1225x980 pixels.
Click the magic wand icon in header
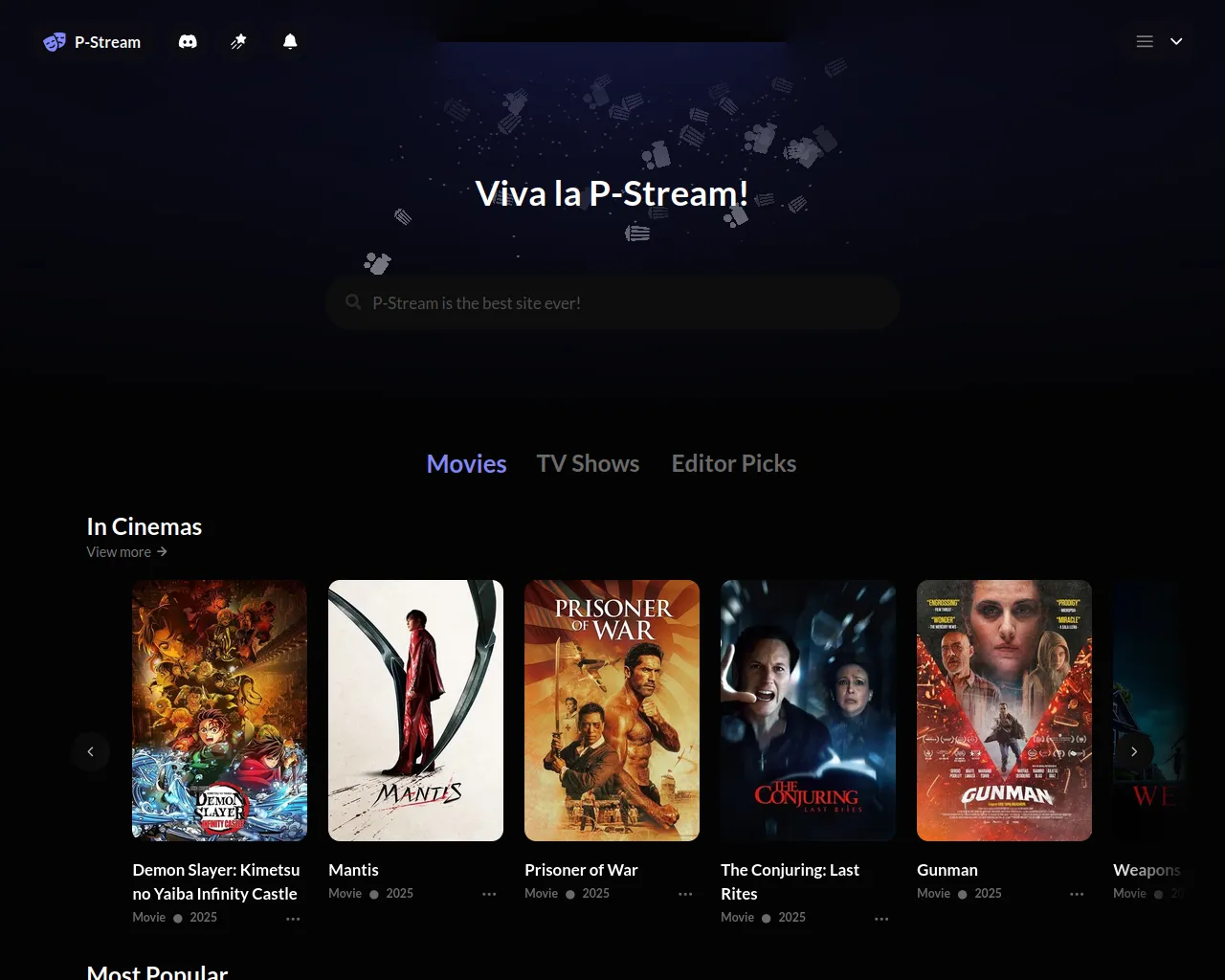pos(239,41)
